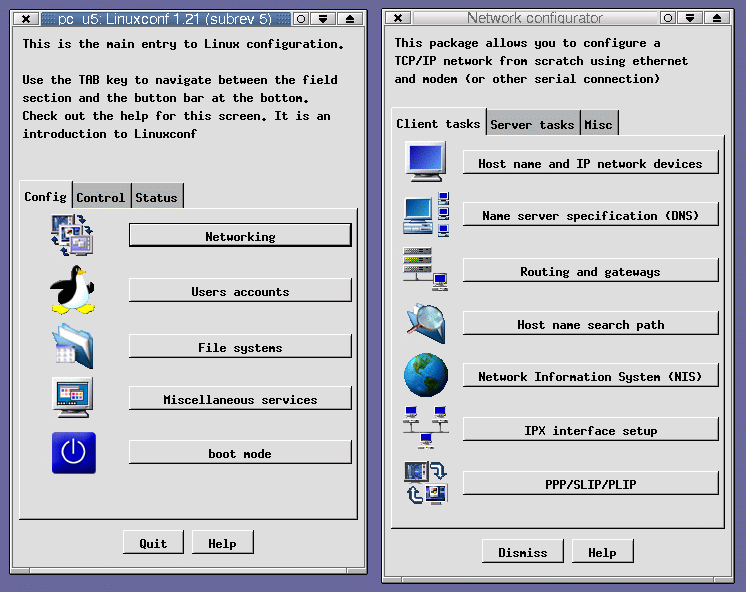Open Users accounts configuration
The width and height of the screenshot is (746, 592).
click(240, 291)
